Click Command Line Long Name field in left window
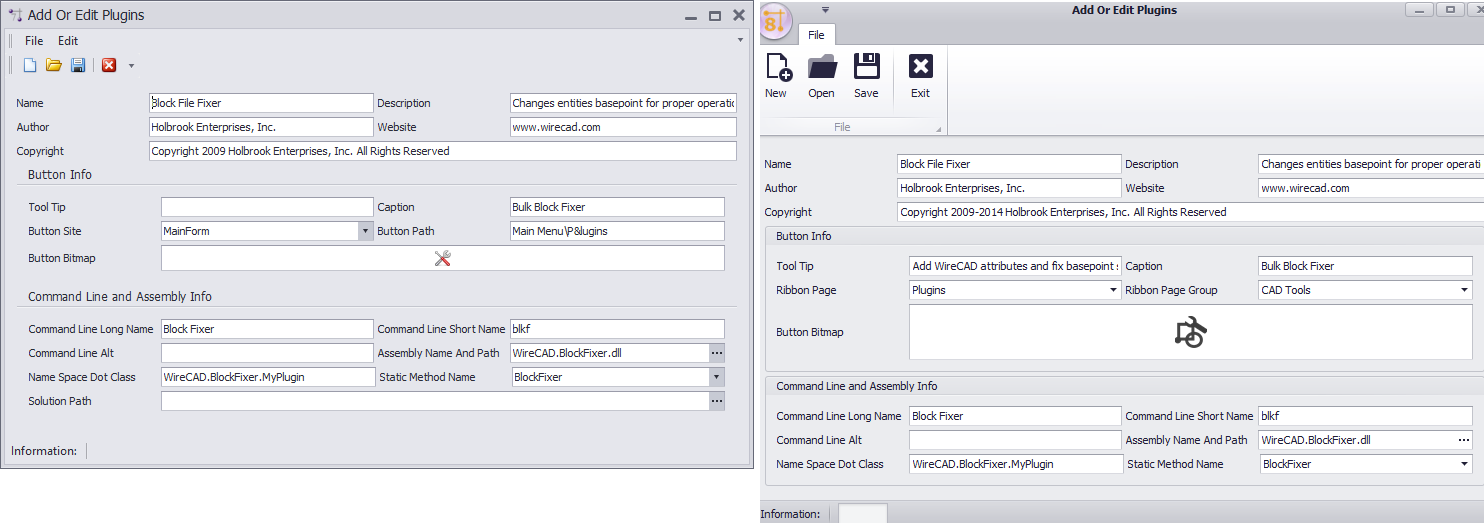Viewport: 1484px width, 523px height. pos(267,329)
